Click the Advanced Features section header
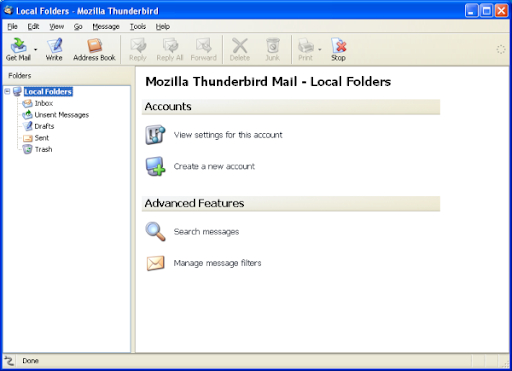512x371 pixels. (x=291, y=203)
